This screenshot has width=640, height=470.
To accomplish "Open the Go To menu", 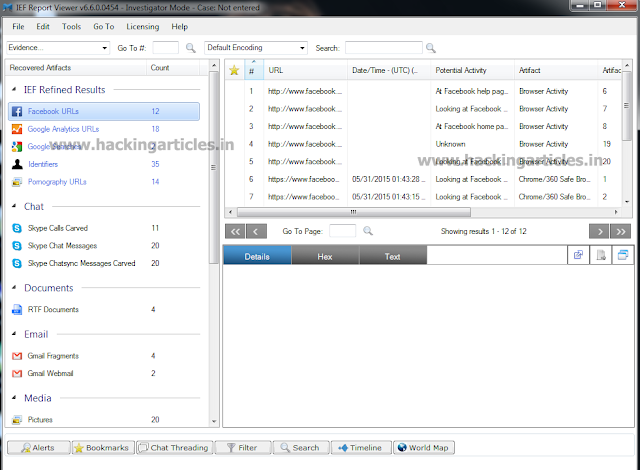I will (x=104, y=27).
